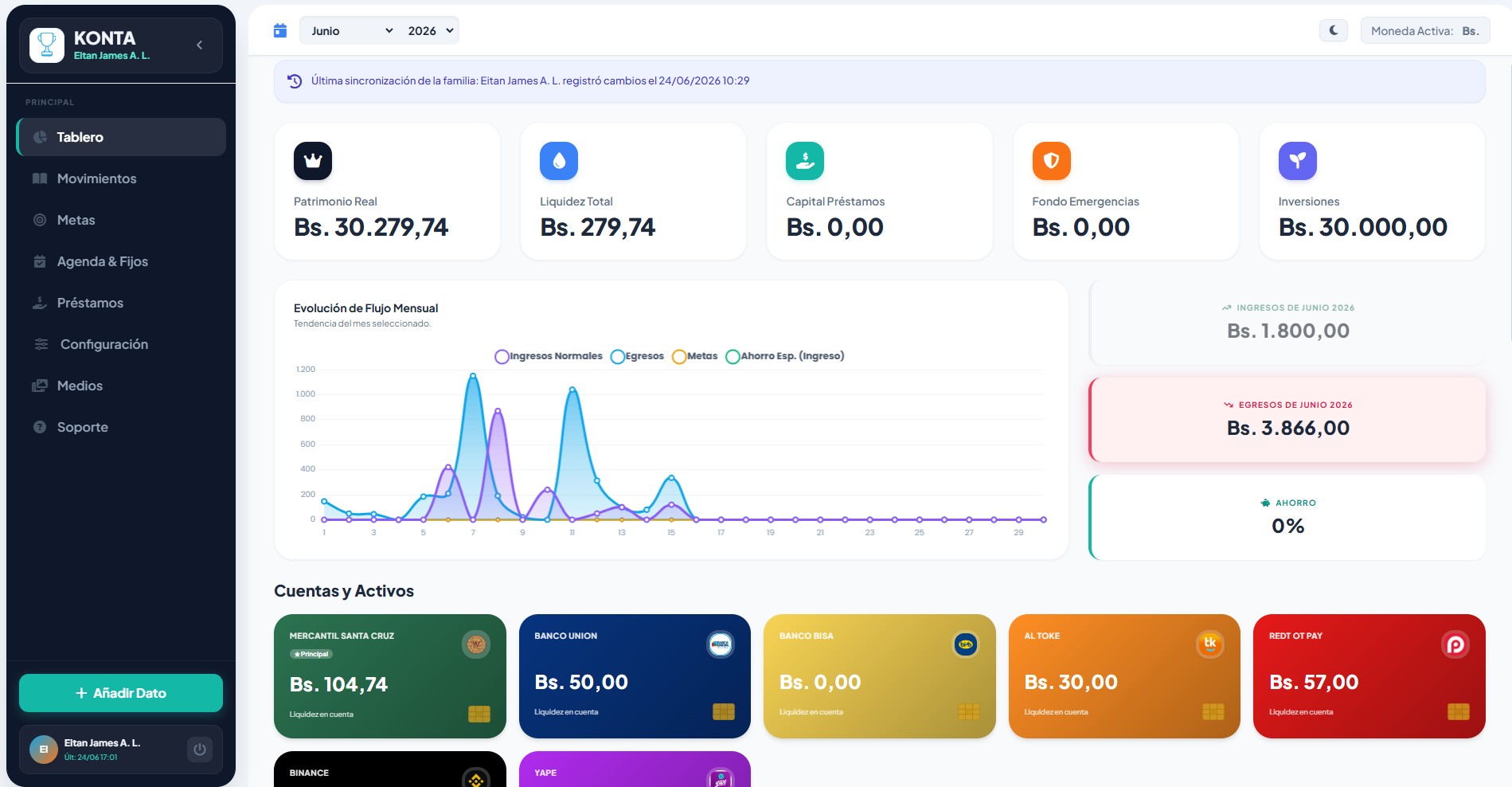Collapse the sidebar with chevron arrow

(199, 45)
